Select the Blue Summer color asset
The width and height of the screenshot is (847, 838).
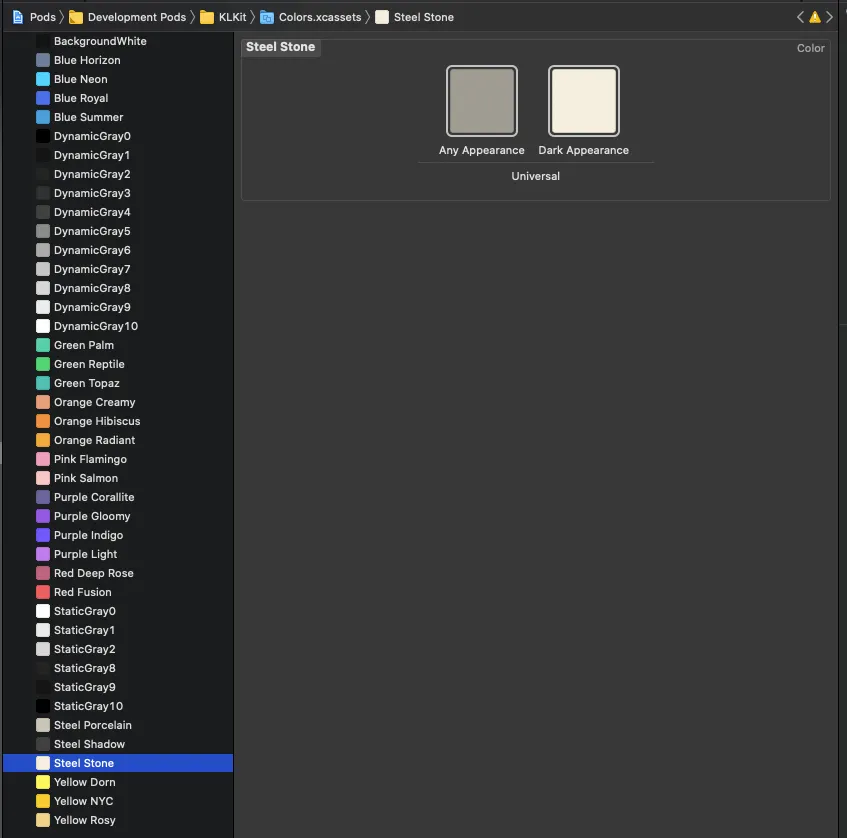118,117
